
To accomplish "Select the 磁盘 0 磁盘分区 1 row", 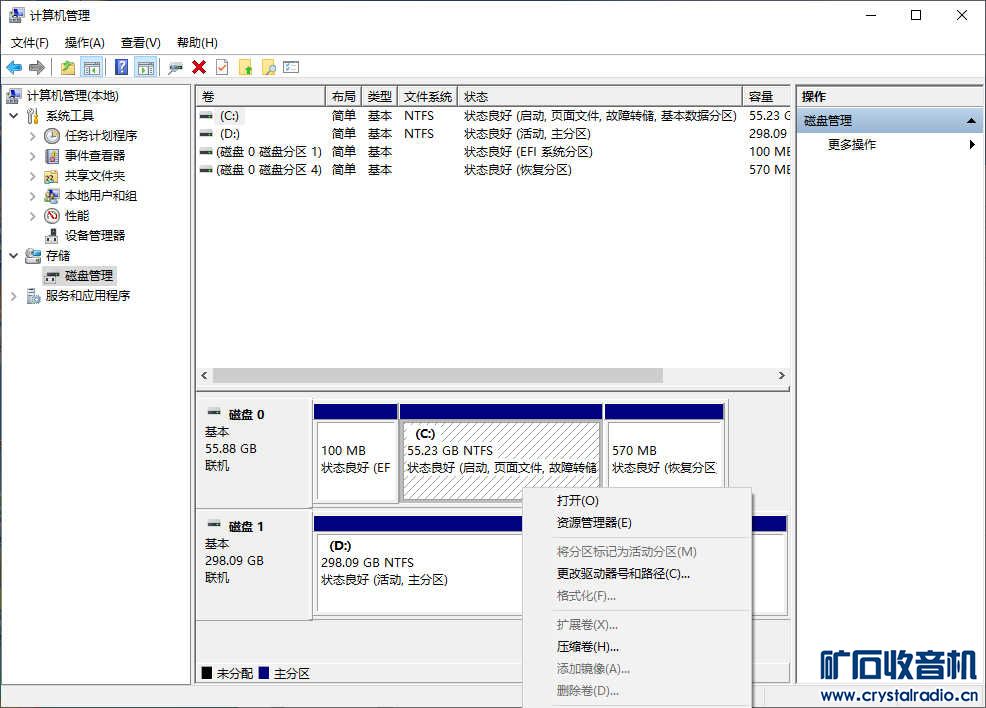I will [494, 152].
